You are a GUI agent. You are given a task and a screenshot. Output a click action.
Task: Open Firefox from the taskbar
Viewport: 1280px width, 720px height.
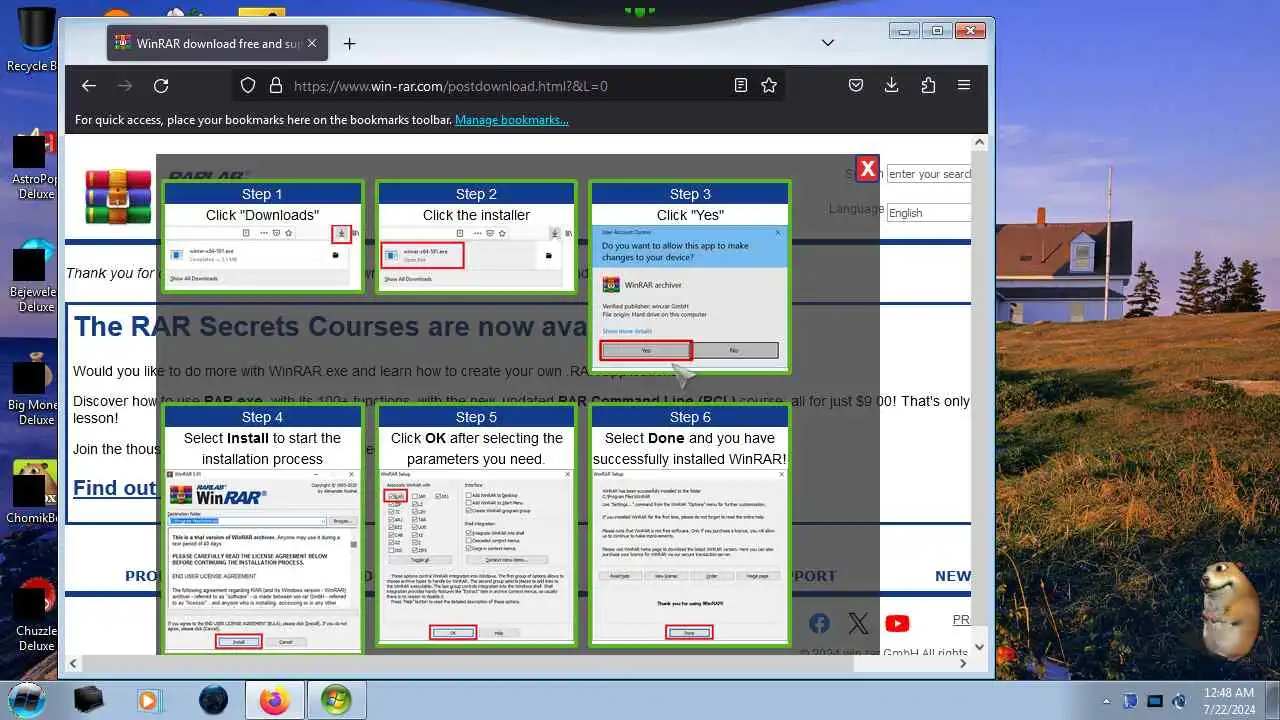click(274, 700)
